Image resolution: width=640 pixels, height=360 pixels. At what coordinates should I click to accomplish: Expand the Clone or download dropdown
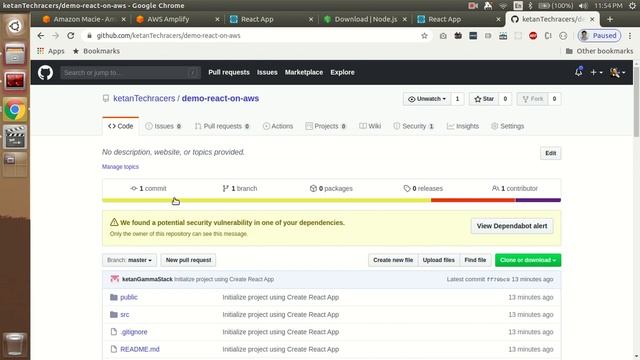coord(528,260)
